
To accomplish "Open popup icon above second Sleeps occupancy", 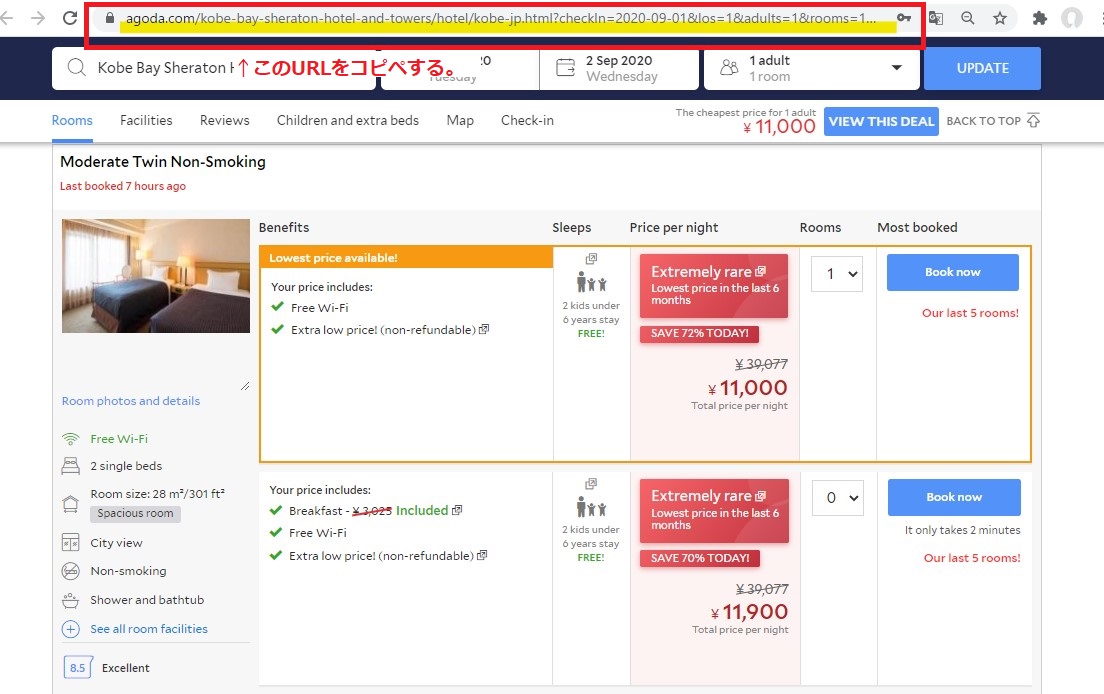I will 591,484.
